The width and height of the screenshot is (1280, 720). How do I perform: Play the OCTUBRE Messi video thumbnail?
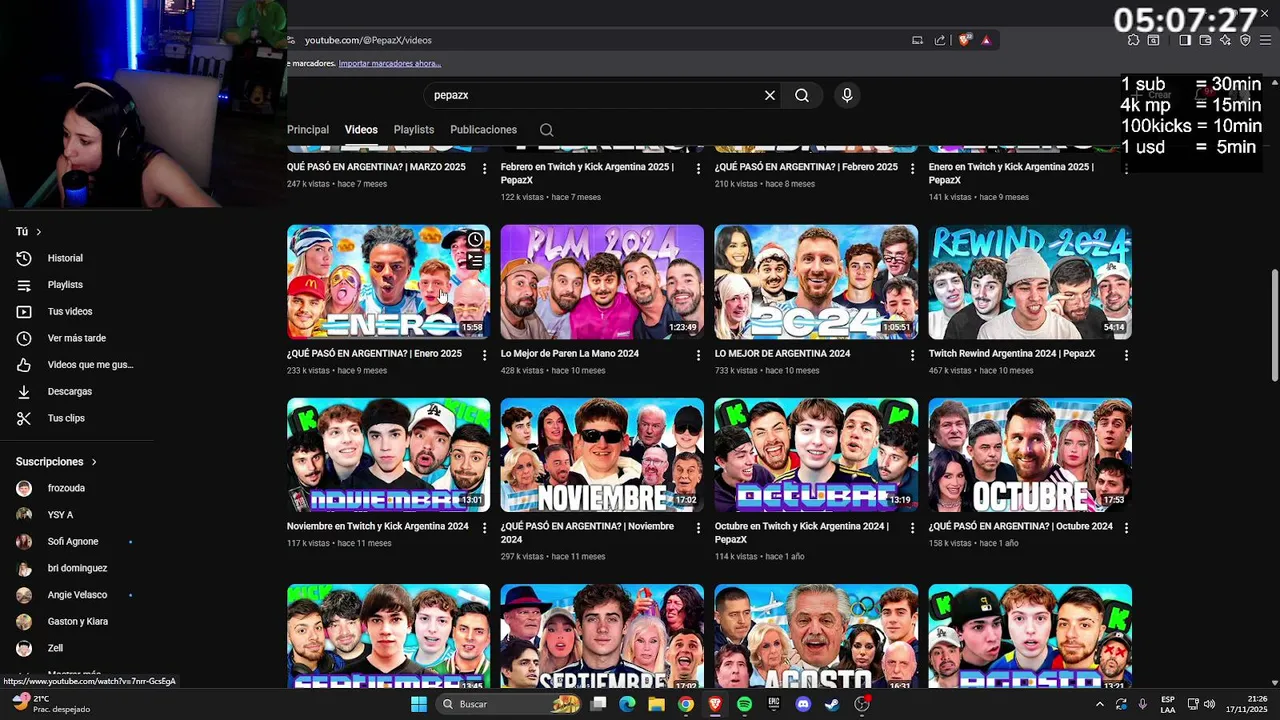[1030, 455]
